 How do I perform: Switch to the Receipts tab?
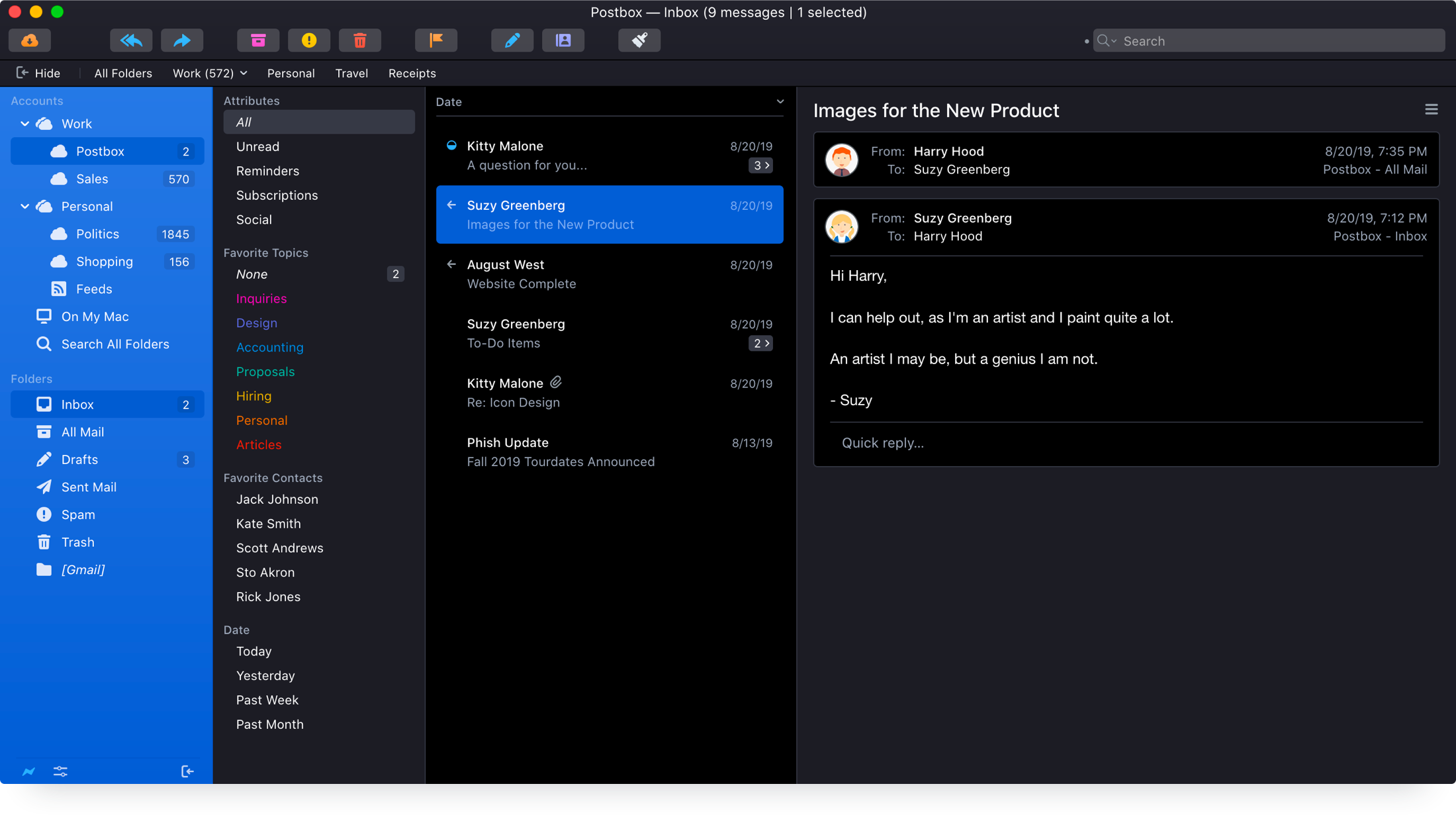click(412, 73)
